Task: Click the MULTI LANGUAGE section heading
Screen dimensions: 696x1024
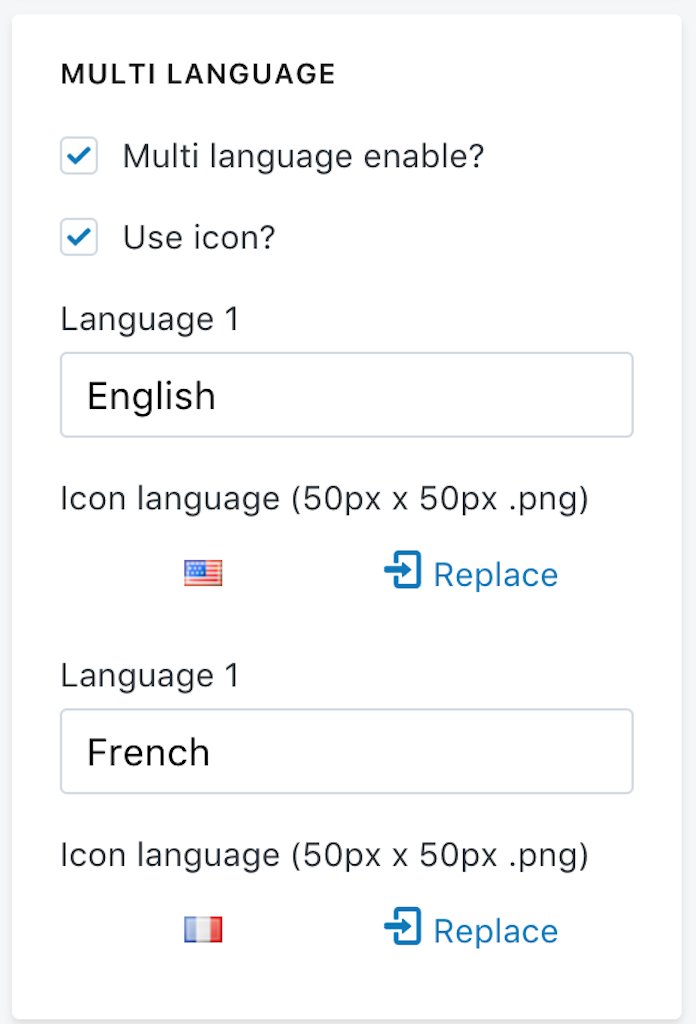Action: click(198, 74)
